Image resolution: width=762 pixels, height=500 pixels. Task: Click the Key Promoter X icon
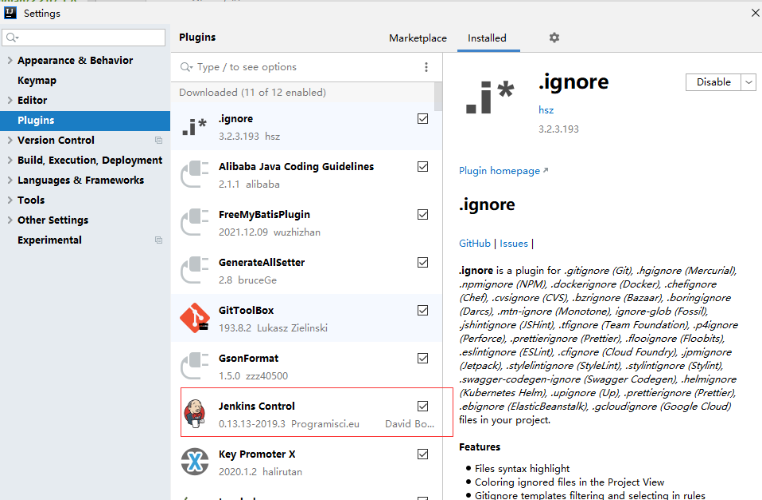click(194, 462)
